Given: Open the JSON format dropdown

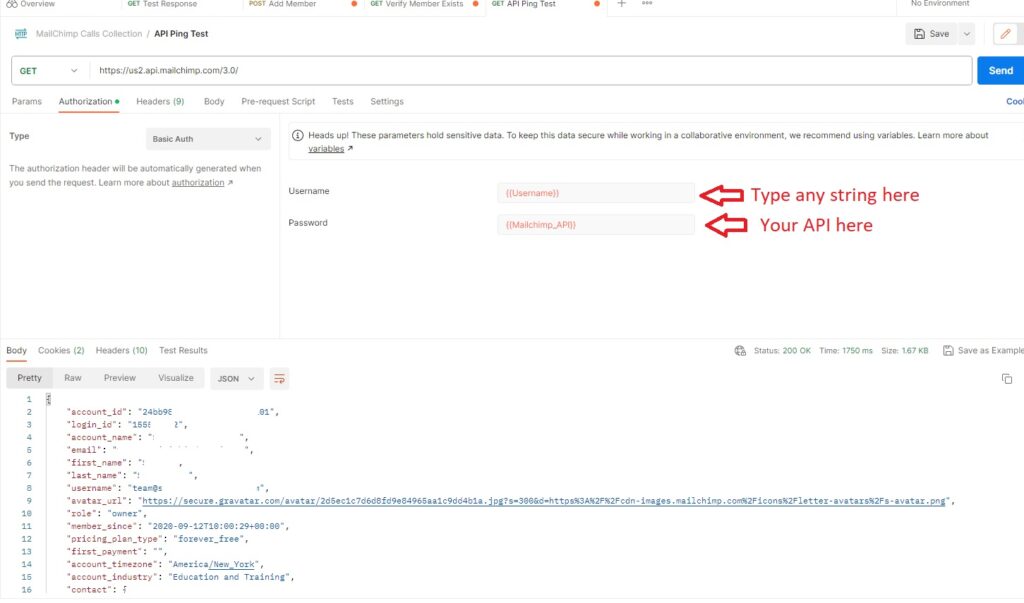Looking at the screenshot, I should pyautogui.click(x=236, y=379).
